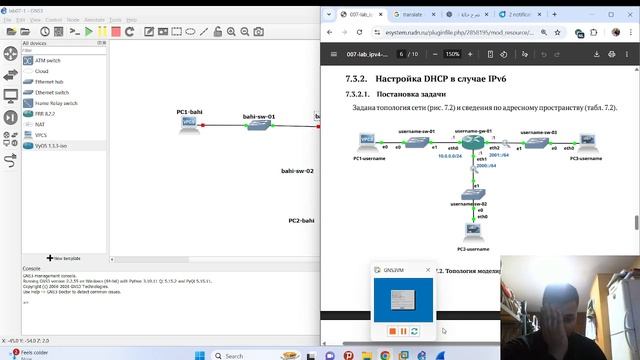The height and width of the screenshot is (360, 640).
Task: Bookmark this page star icon
Action: (557, 32)
